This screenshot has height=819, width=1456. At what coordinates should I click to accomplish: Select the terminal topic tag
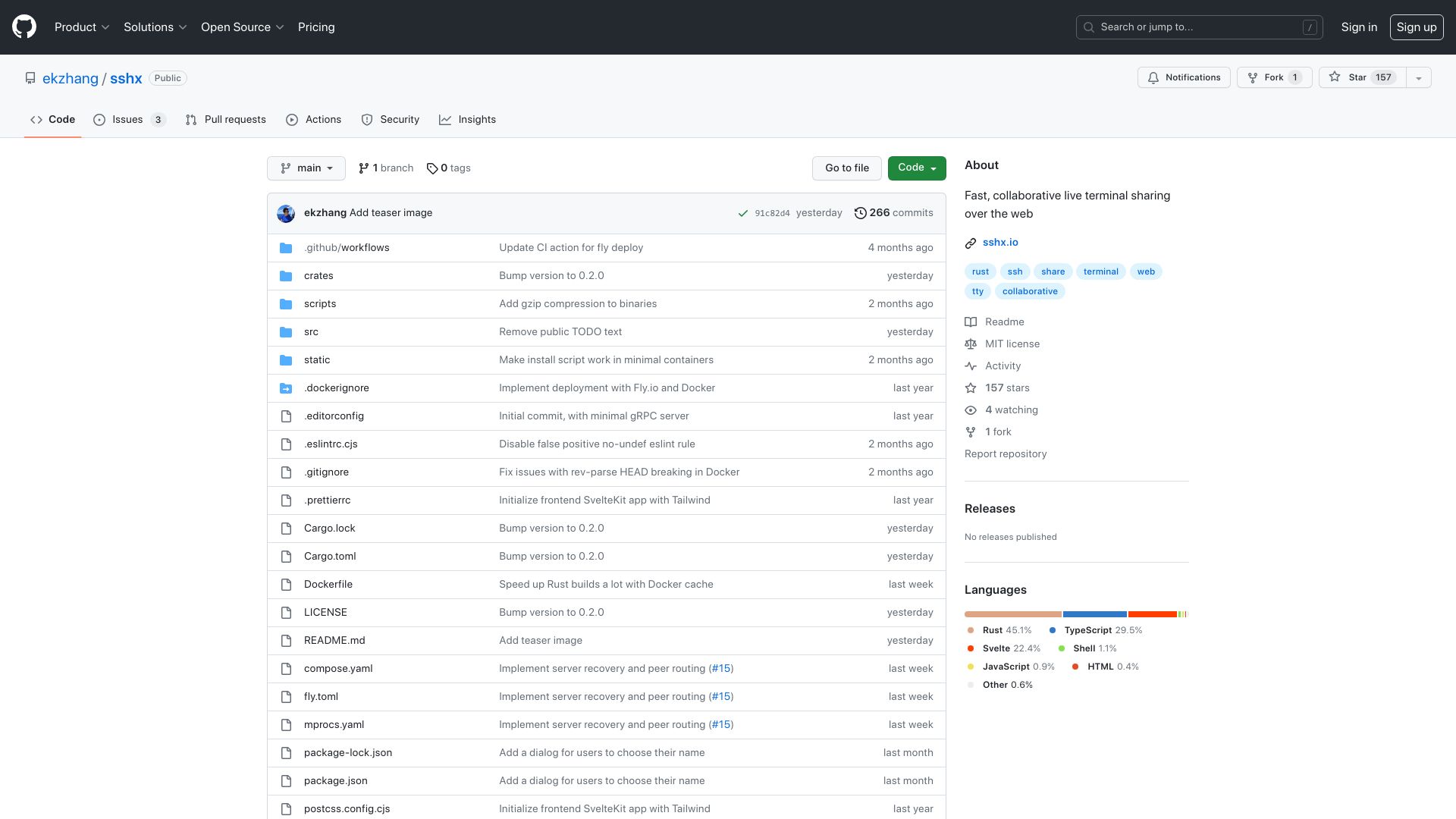pyautogui.click(x=1101, y=271)
